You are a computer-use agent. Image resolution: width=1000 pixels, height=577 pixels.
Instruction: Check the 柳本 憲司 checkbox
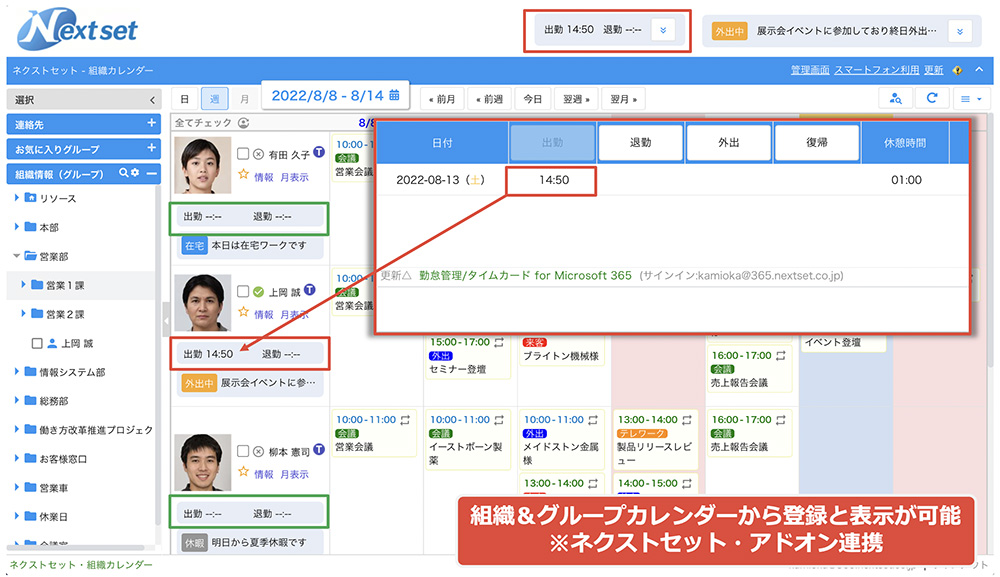pyautogui.click(x=243, y=451)
